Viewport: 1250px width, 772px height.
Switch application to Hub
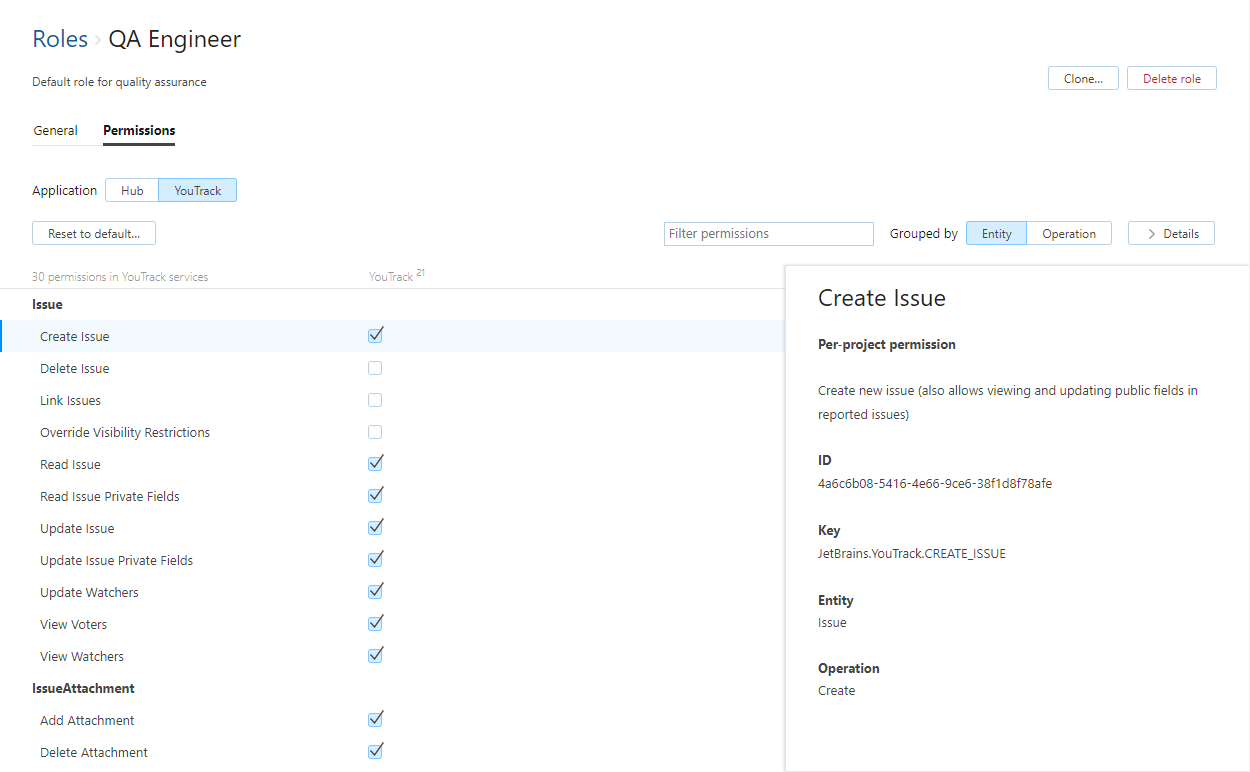pyautogui.click(x=132, y=190)
